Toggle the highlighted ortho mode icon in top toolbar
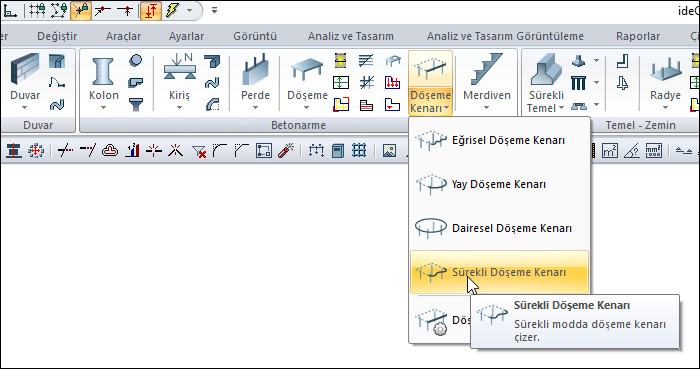Viewport: 700px width, 369px height. 150,11
